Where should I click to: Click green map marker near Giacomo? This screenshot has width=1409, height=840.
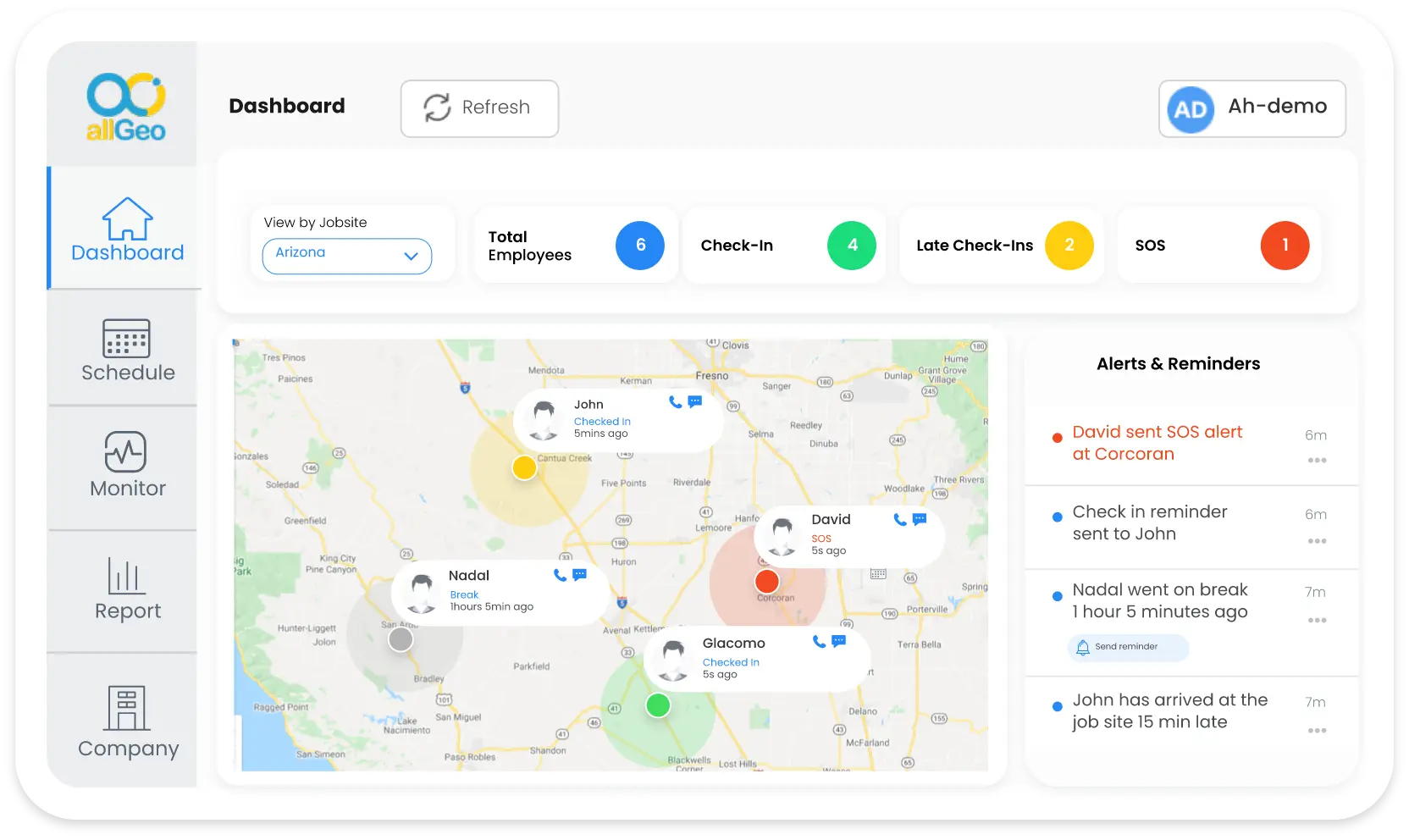(x=658, y=705)
